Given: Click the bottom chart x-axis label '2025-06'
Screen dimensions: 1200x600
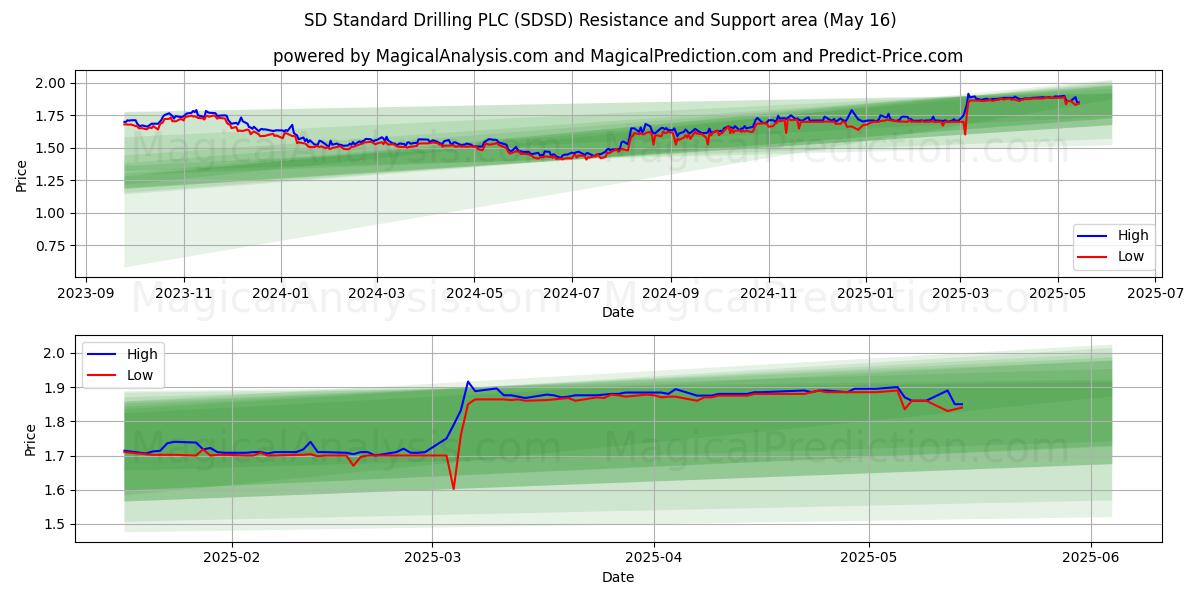Looking at the screenshot, I should 1090,559.
